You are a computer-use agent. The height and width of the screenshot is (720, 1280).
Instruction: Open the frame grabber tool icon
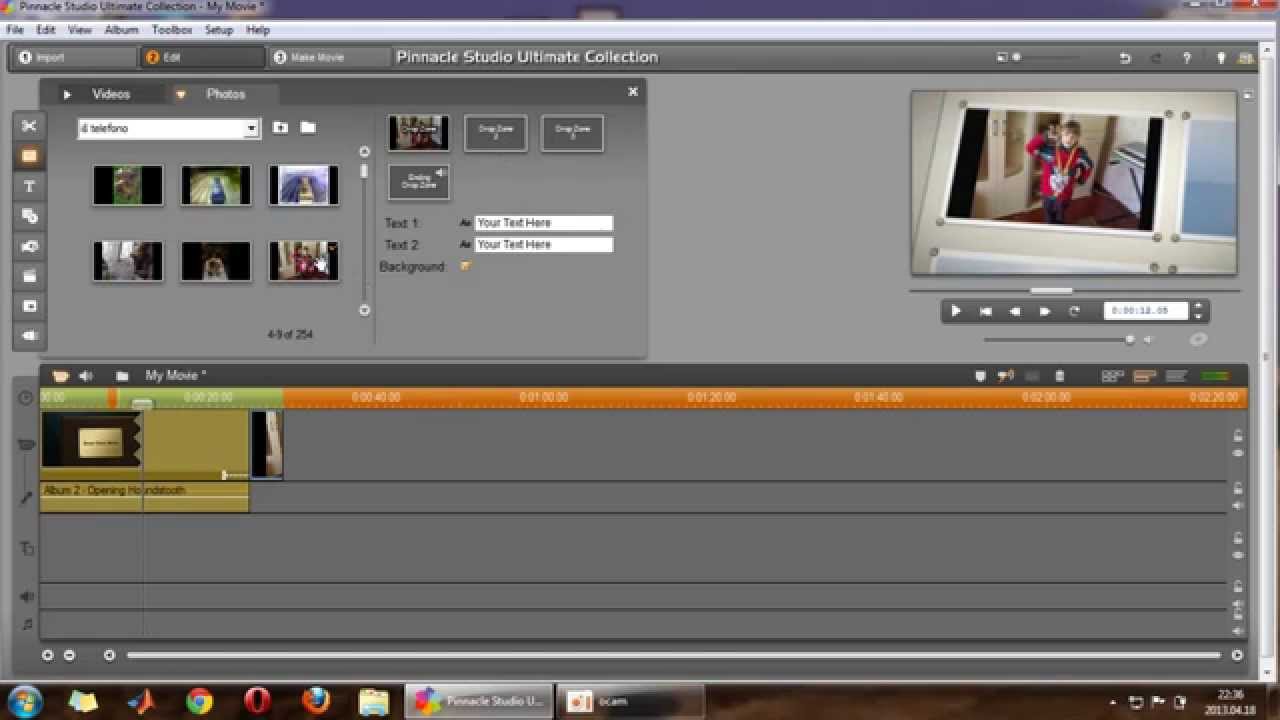(x=29, y=306)
